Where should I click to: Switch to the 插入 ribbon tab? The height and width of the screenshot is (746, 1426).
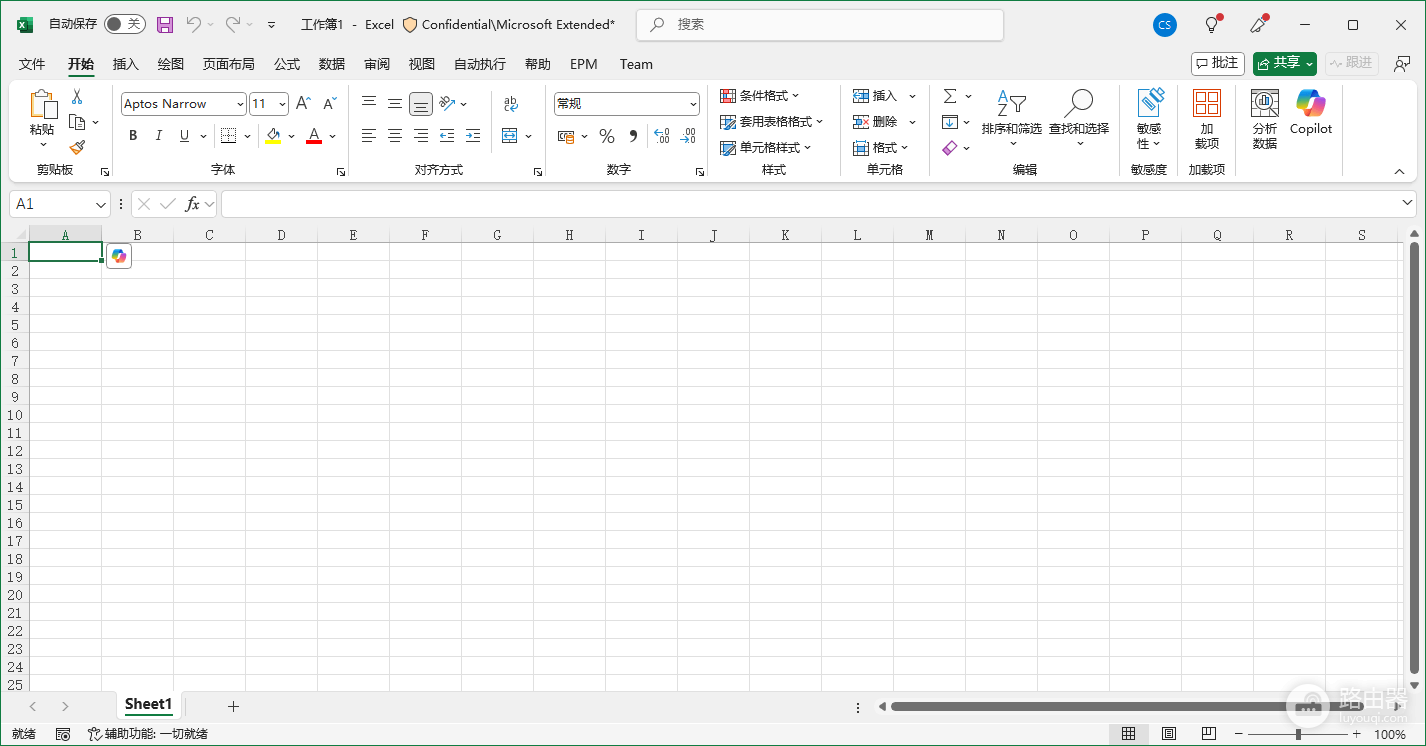(126, 64)
